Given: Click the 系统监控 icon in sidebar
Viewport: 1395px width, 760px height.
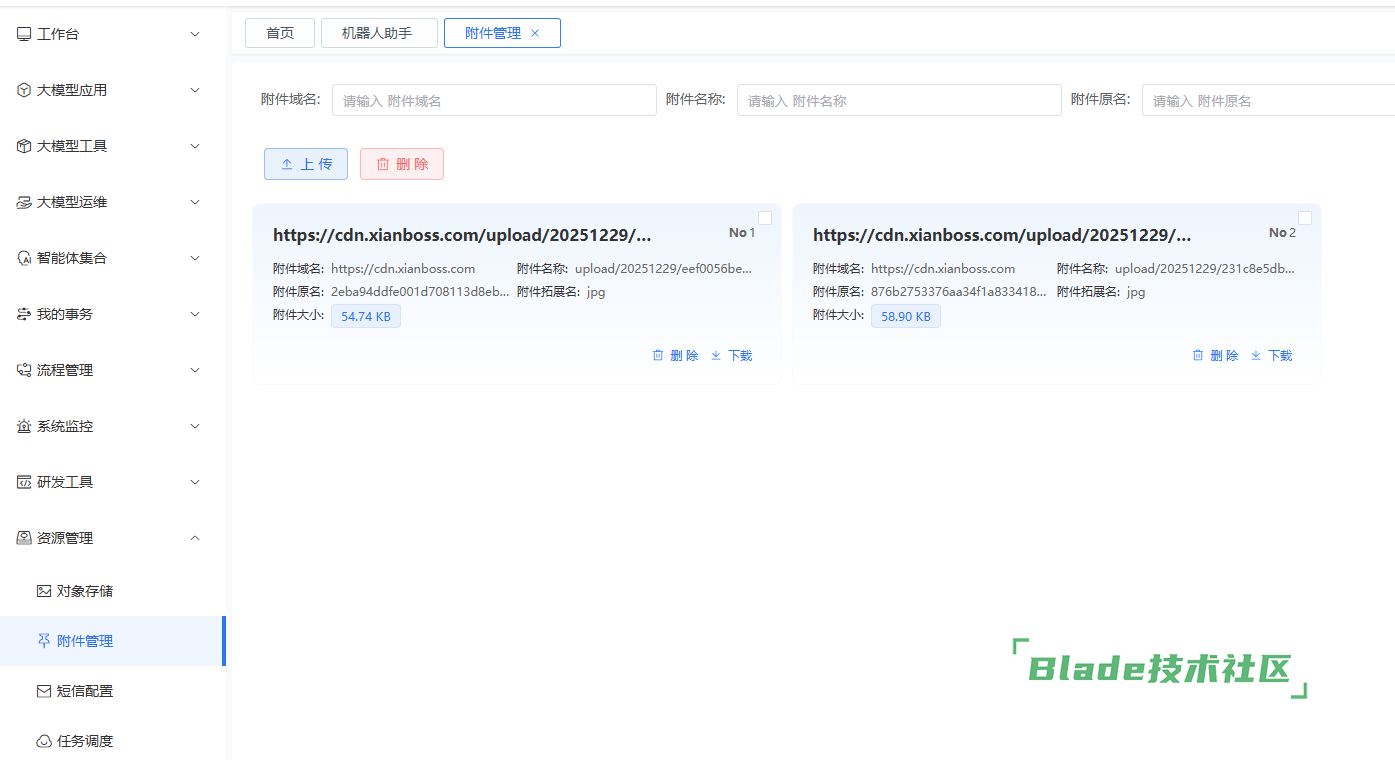Looking at the screenshot, I should coord(24,426).
